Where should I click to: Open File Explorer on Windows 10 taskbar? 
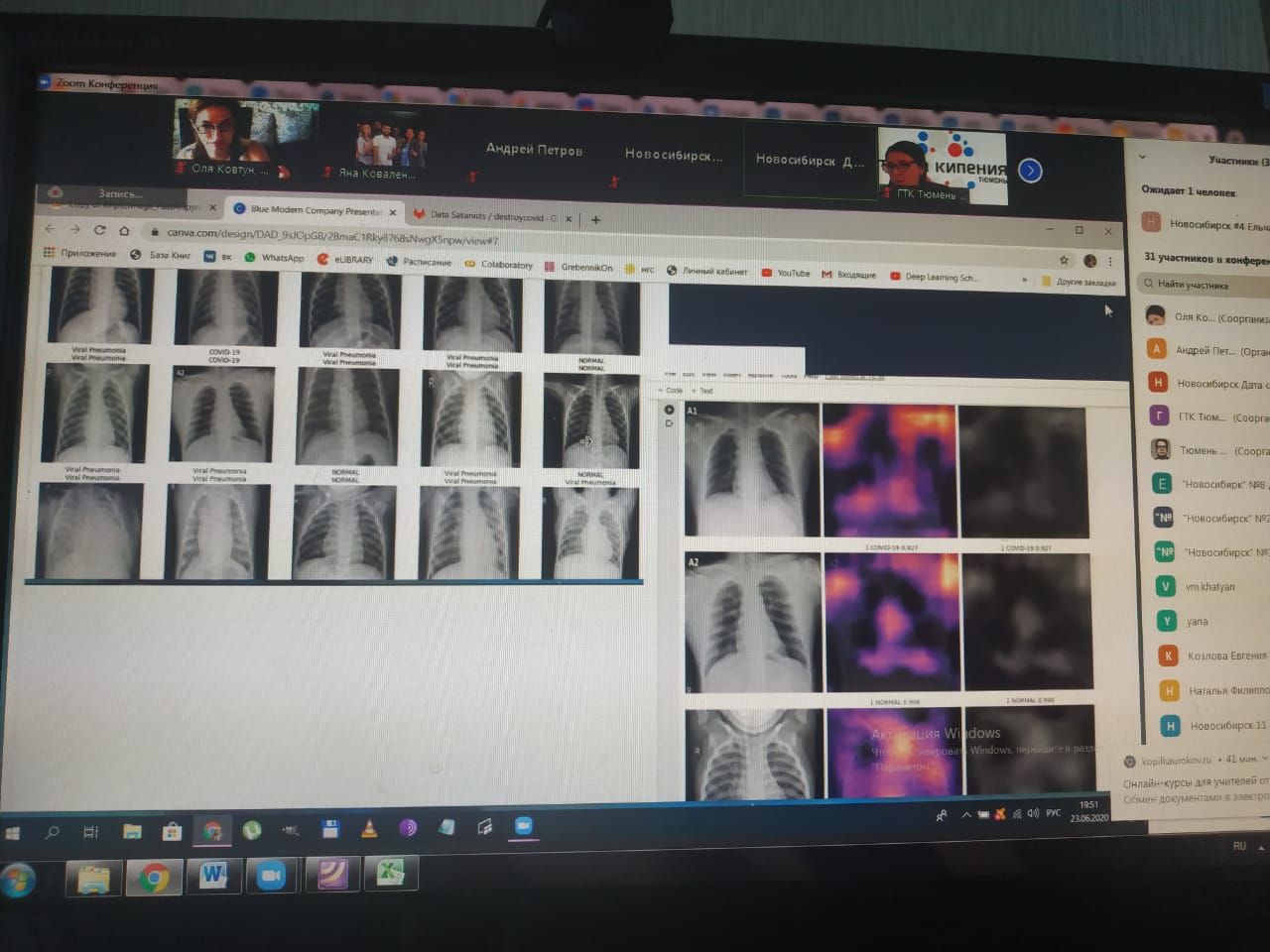tap(131, 832)
